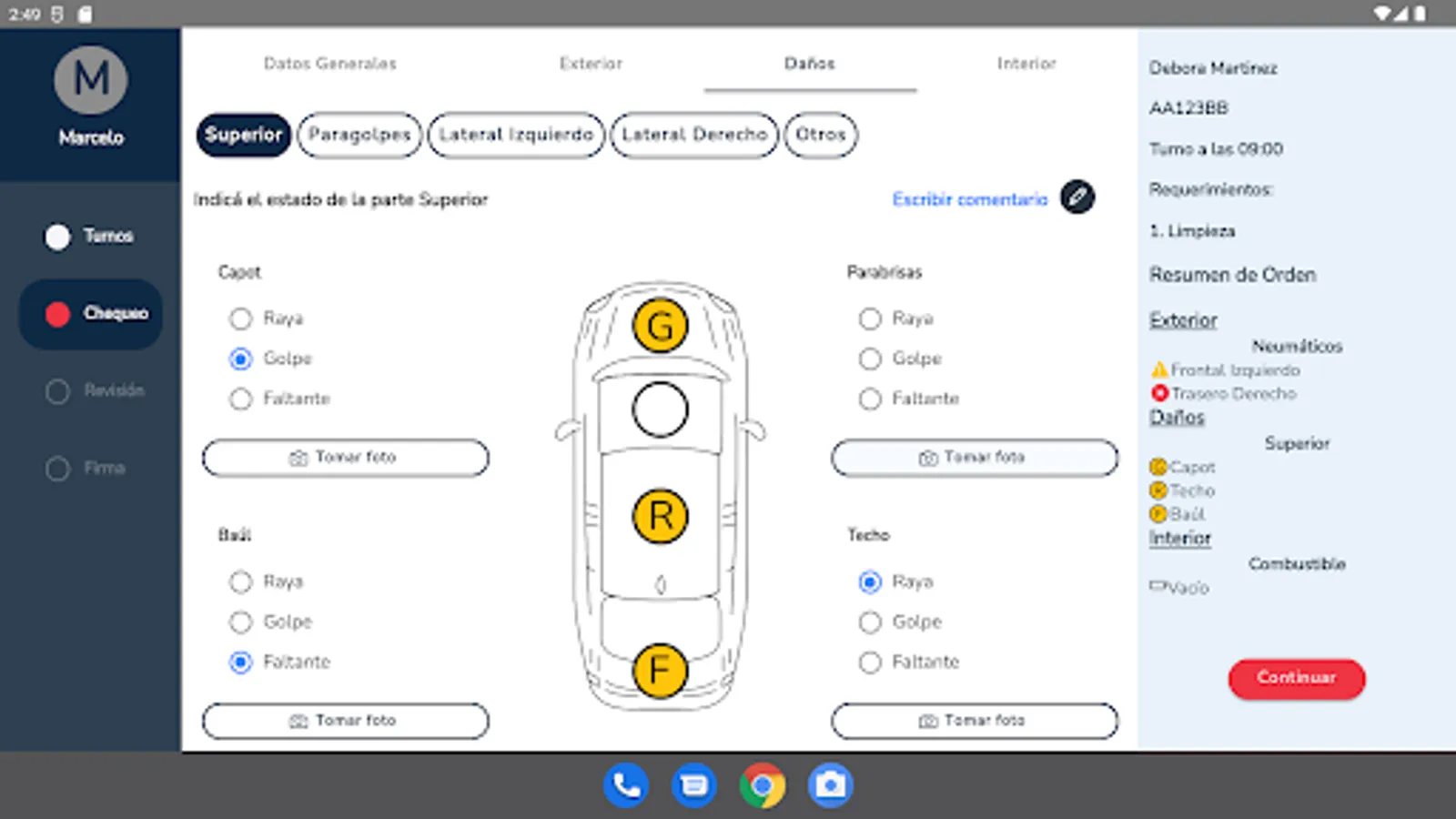Switch to Exterior tab
The height and width of the screenshot is (819, 1456).
pos(591,64)
